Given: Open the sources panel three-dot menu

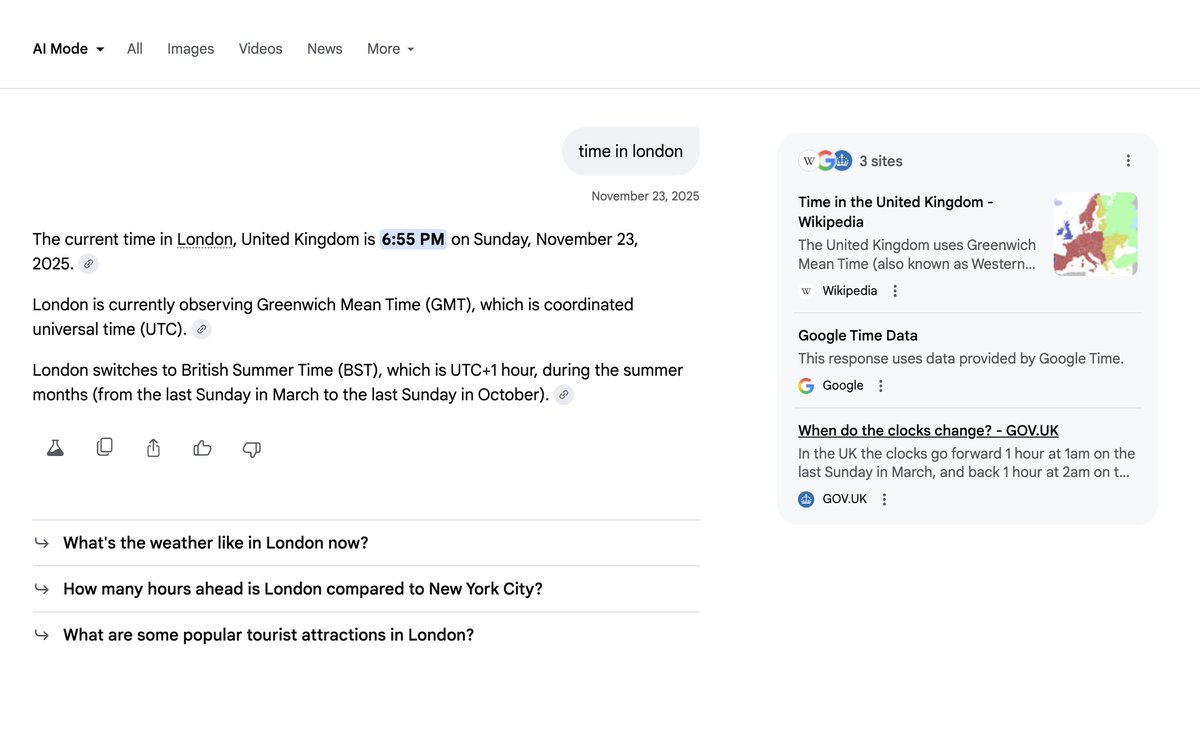Looking at the screenshot, I should point(1128,161).
